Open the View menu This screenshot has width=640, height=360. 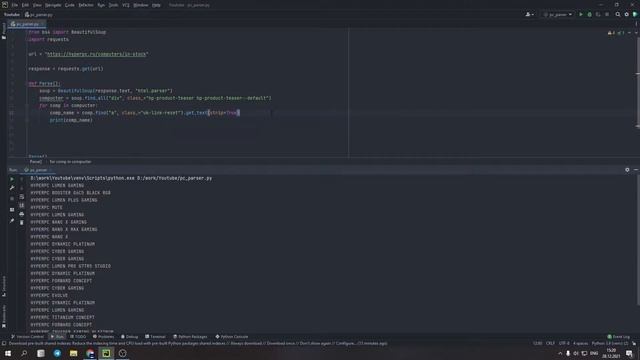(37, 5)
